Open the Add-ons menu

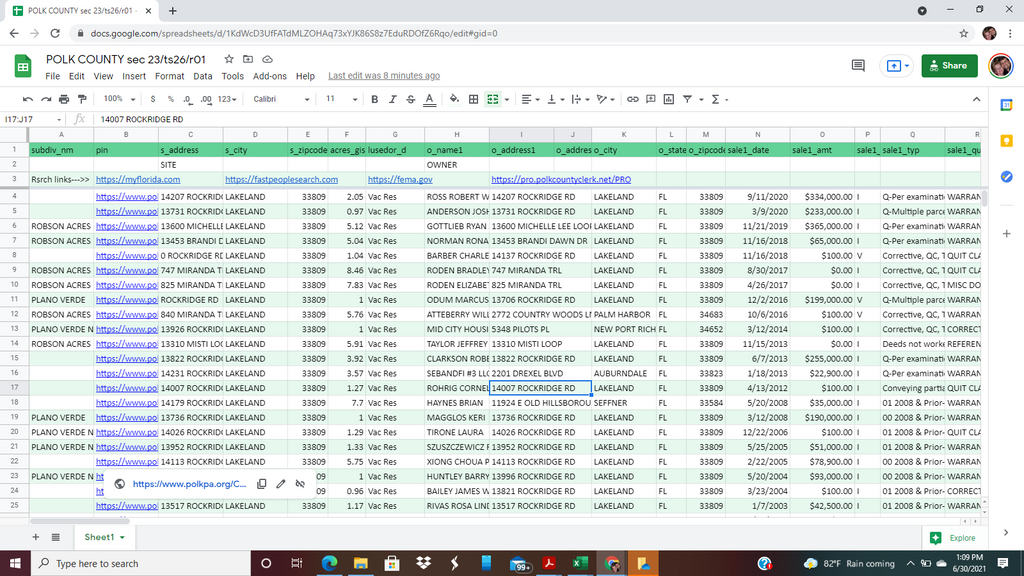(270, 76)
